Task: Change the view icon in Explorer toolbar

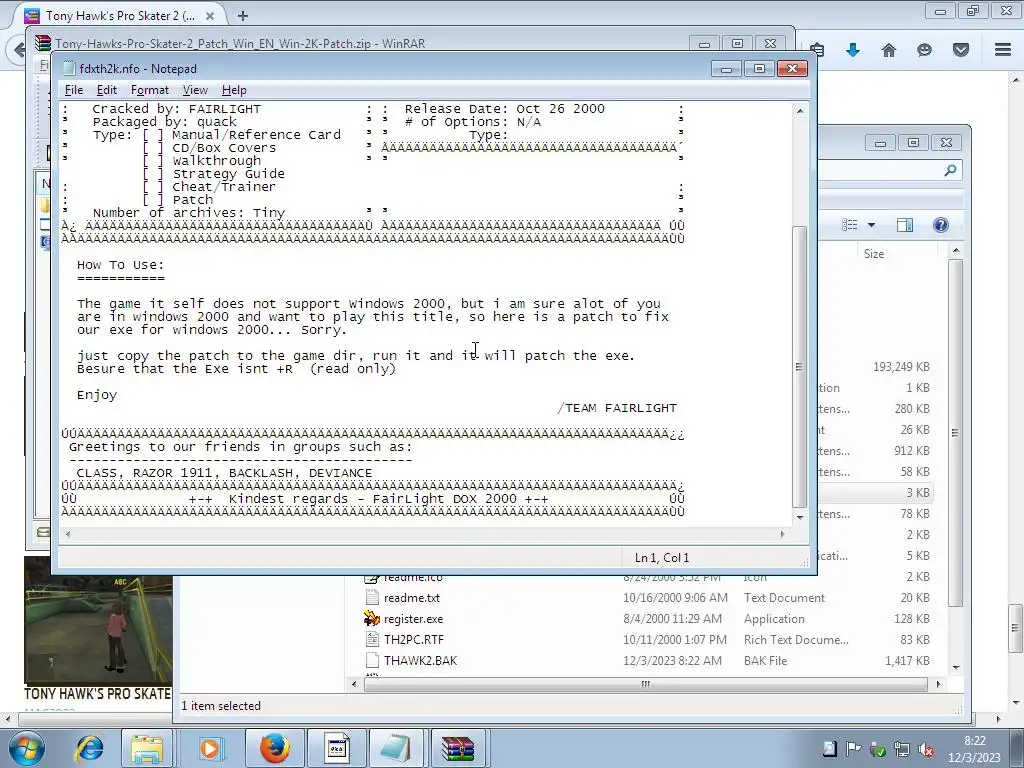Action: (x=850, y=225)
